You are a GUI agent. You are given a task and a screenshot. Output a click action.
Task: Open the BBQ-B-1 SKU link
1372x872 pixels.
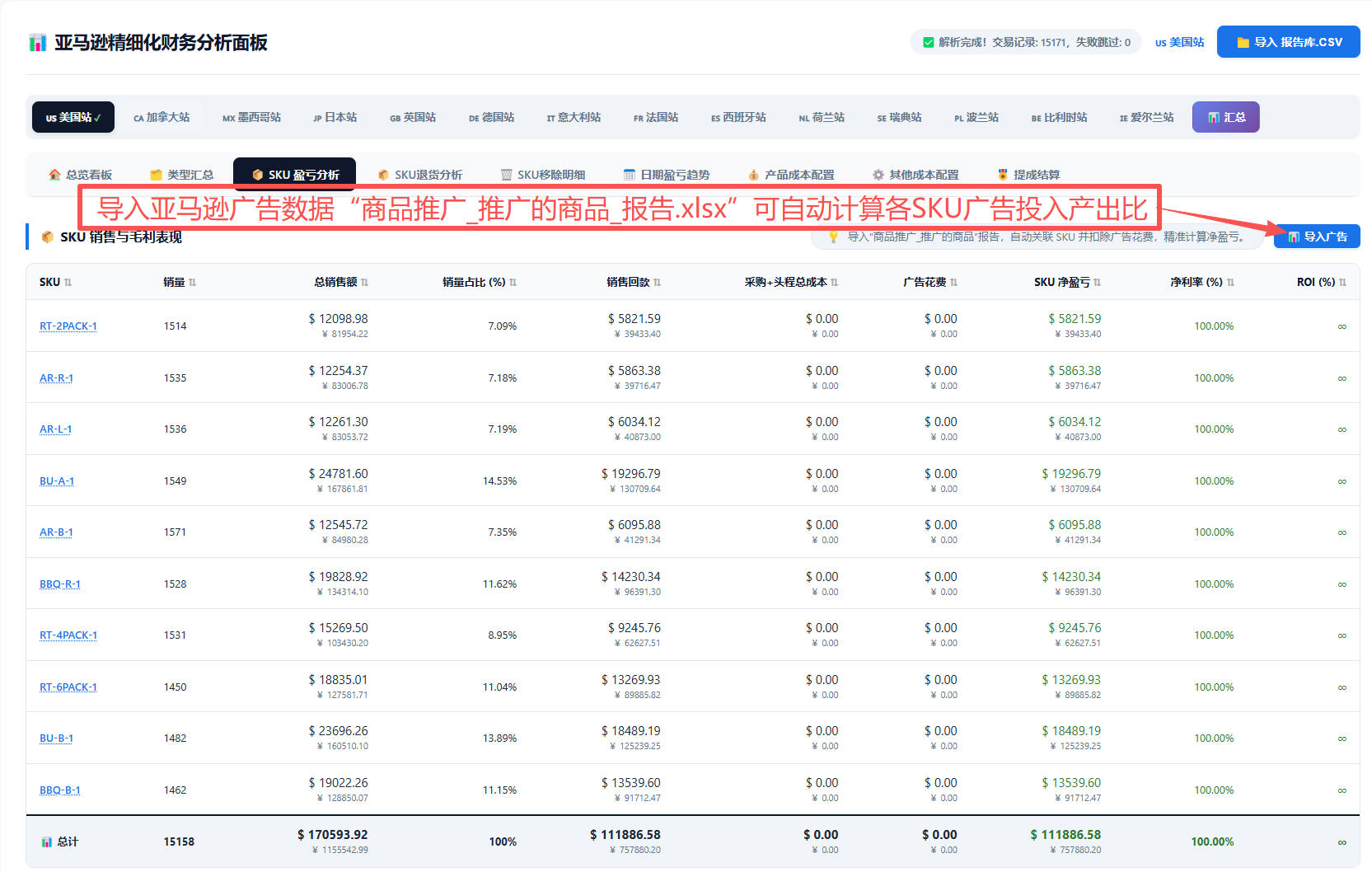(60, 790)
